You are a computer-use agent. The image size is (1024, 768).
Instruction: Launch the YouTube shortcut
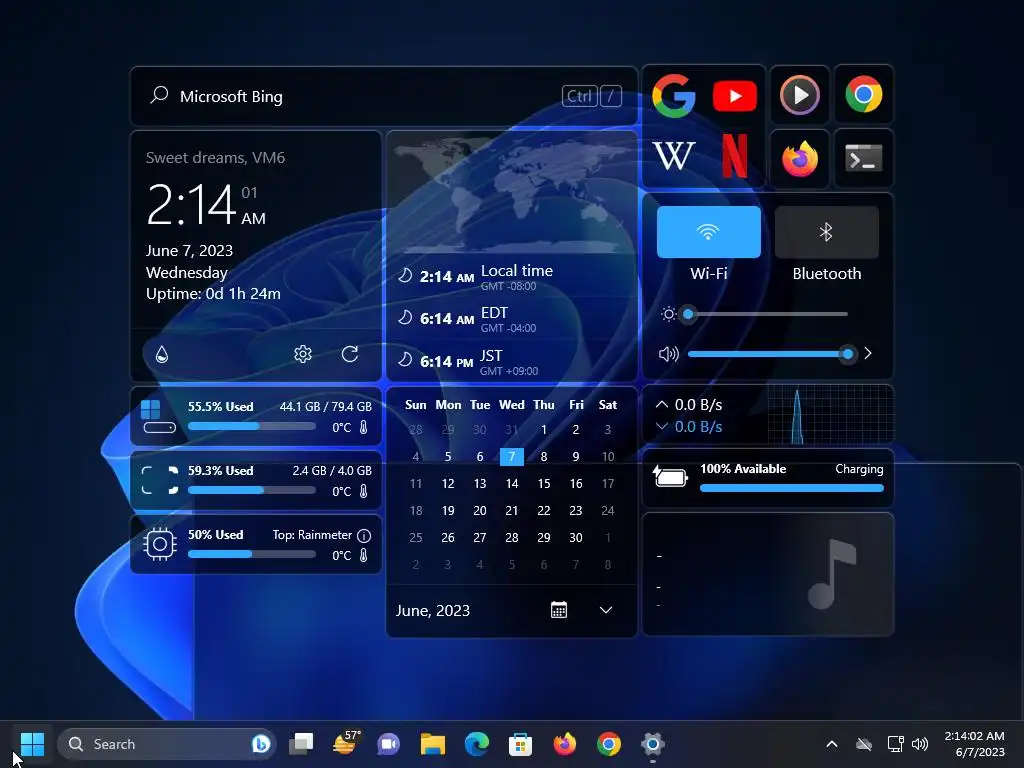[x=735, y=97]
